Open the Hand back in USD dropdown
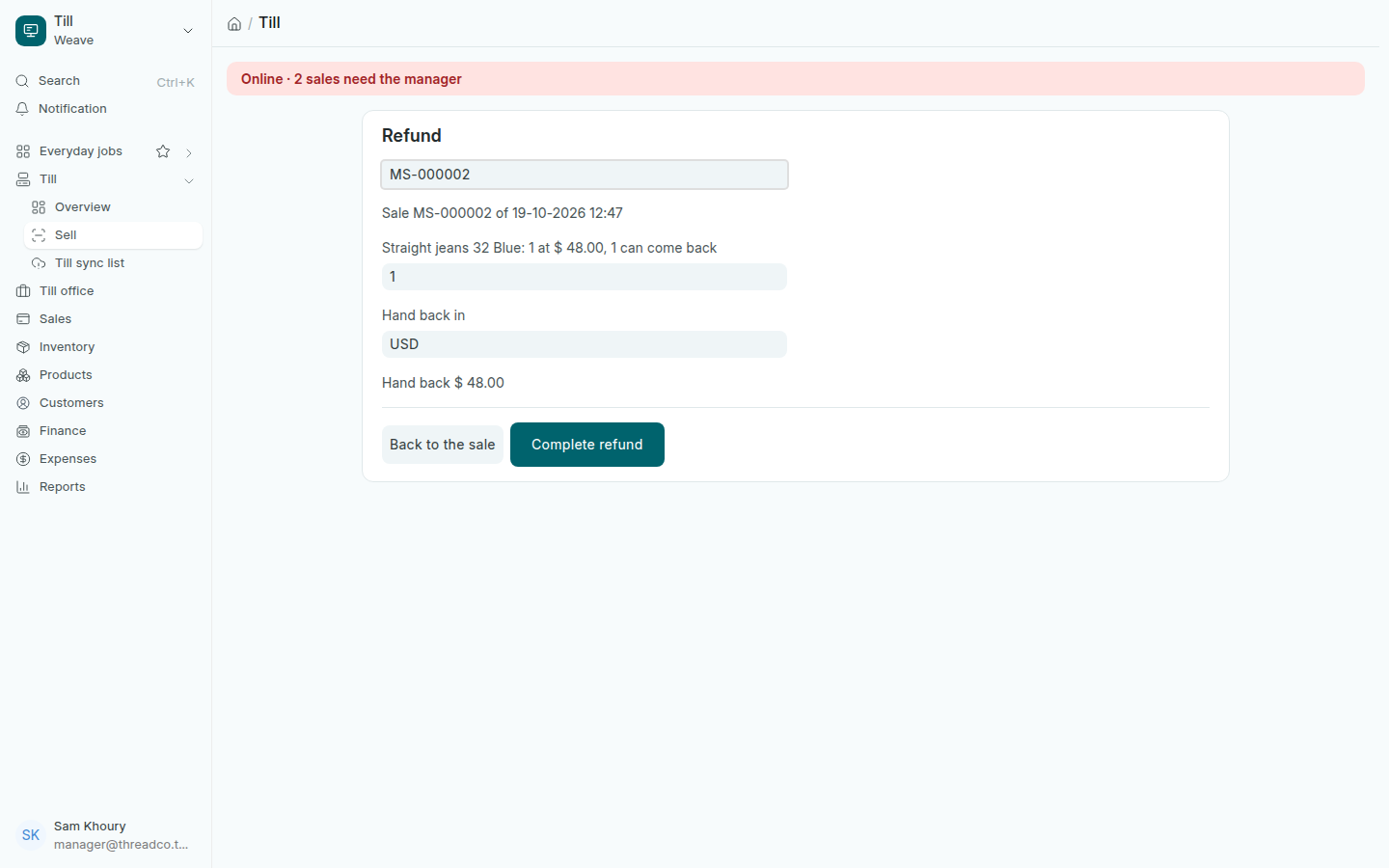 (x=585, y=344)
